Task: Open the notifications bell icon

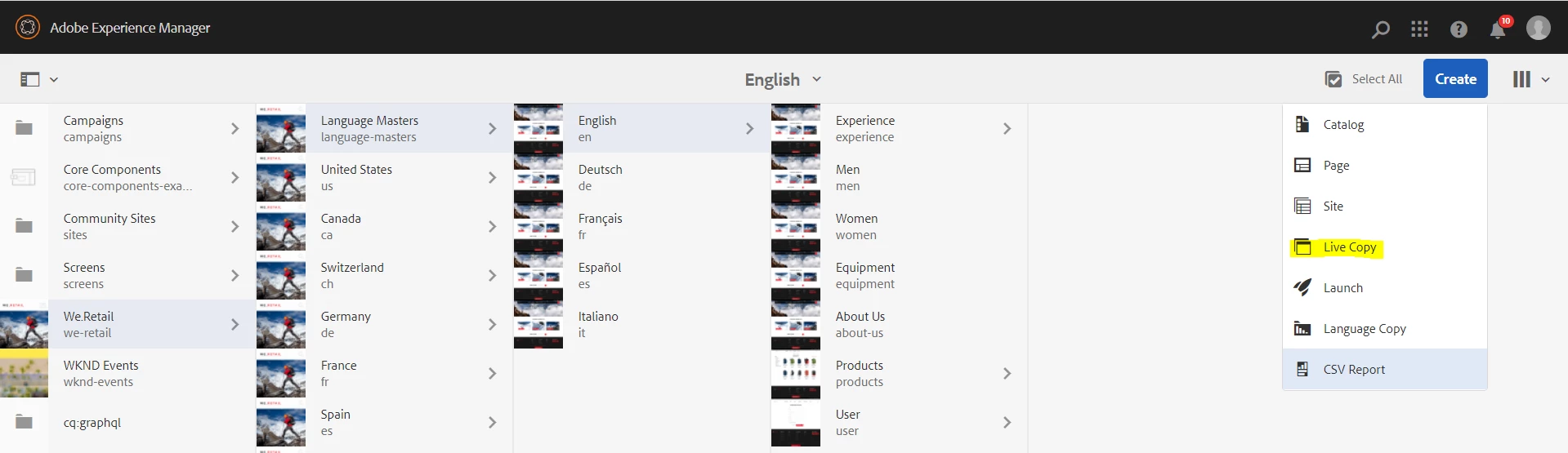Action: click(x=1498, y=29)
